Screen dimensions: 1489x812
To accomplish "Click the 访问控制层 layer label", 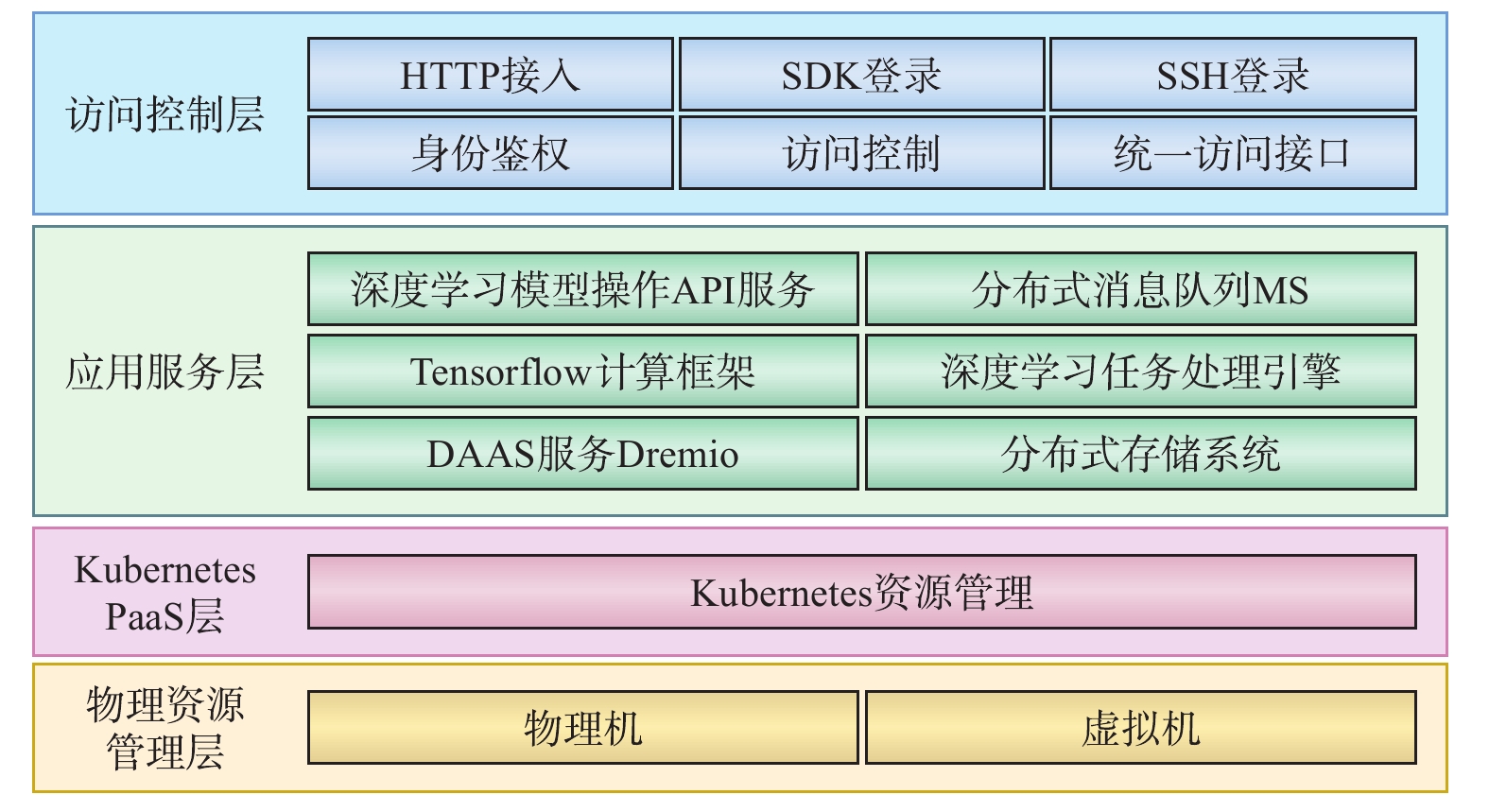I will [x=164, y=114].
